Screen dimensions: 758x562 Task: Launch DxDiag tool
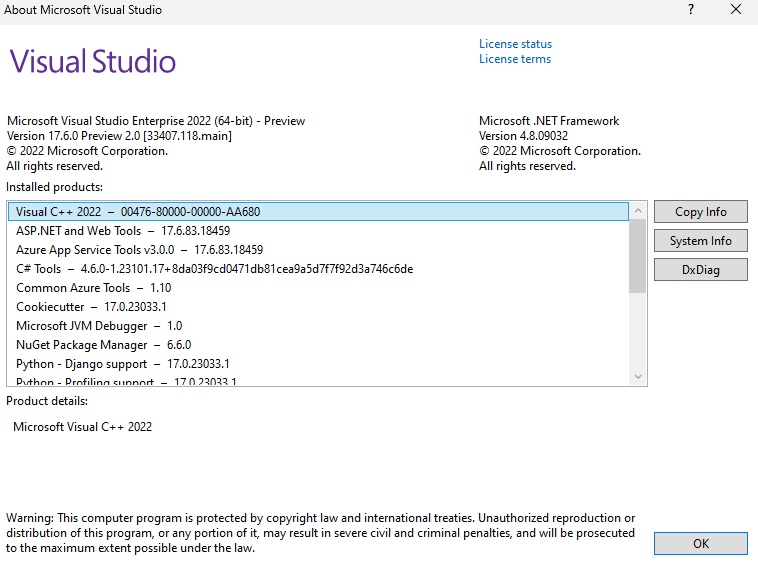pyautogui.click(x=700, y=270)
